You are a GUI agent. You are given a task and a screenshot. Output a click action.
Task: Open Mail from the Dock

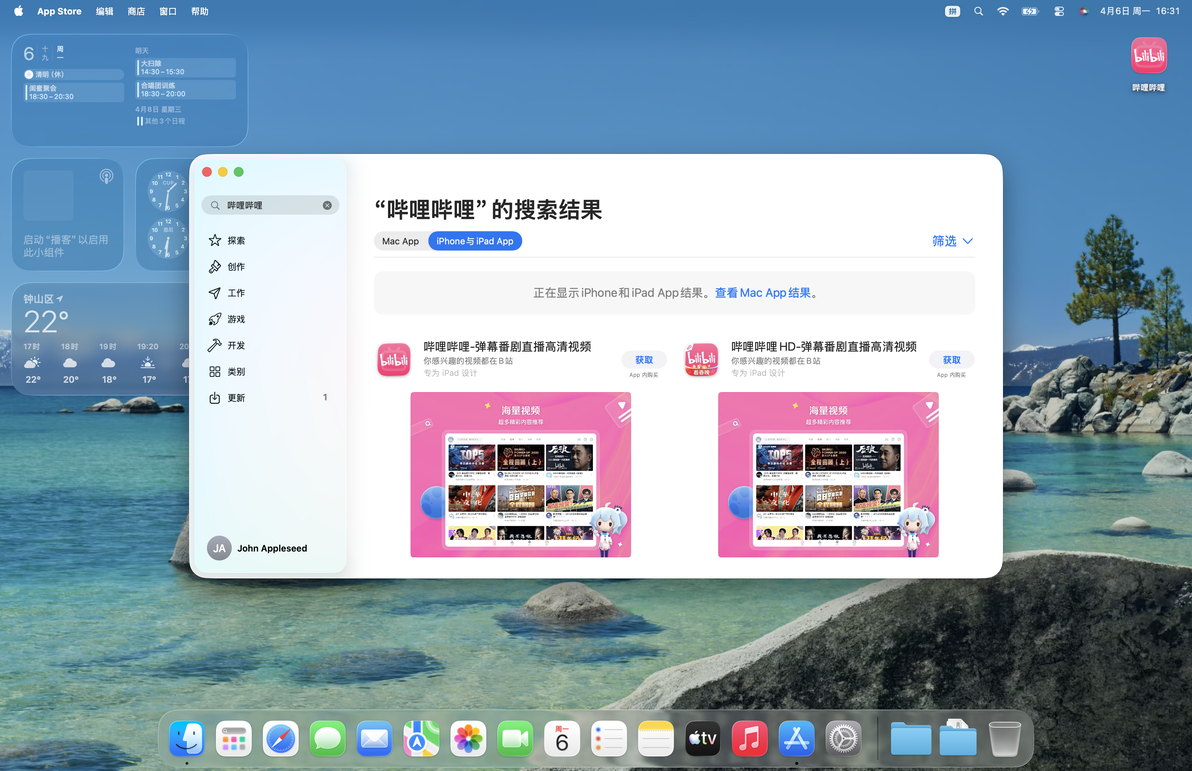click(x=374, y=738)
